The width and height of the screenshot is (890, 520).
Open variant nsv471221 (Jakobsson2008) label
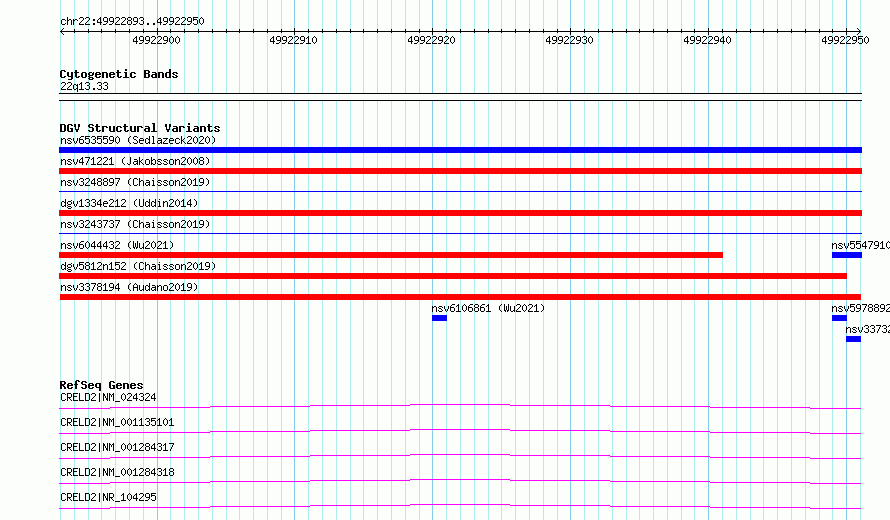click(135, 161)
